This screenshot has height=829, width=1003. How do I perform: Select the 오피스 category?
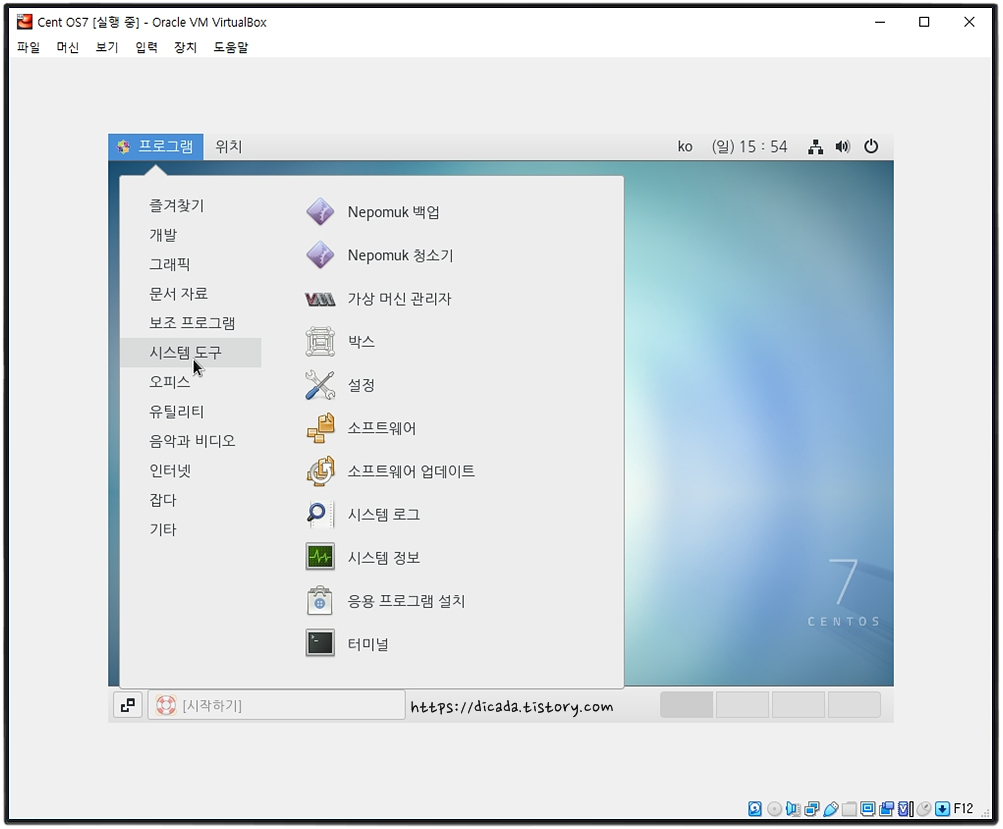pos(170,382)
